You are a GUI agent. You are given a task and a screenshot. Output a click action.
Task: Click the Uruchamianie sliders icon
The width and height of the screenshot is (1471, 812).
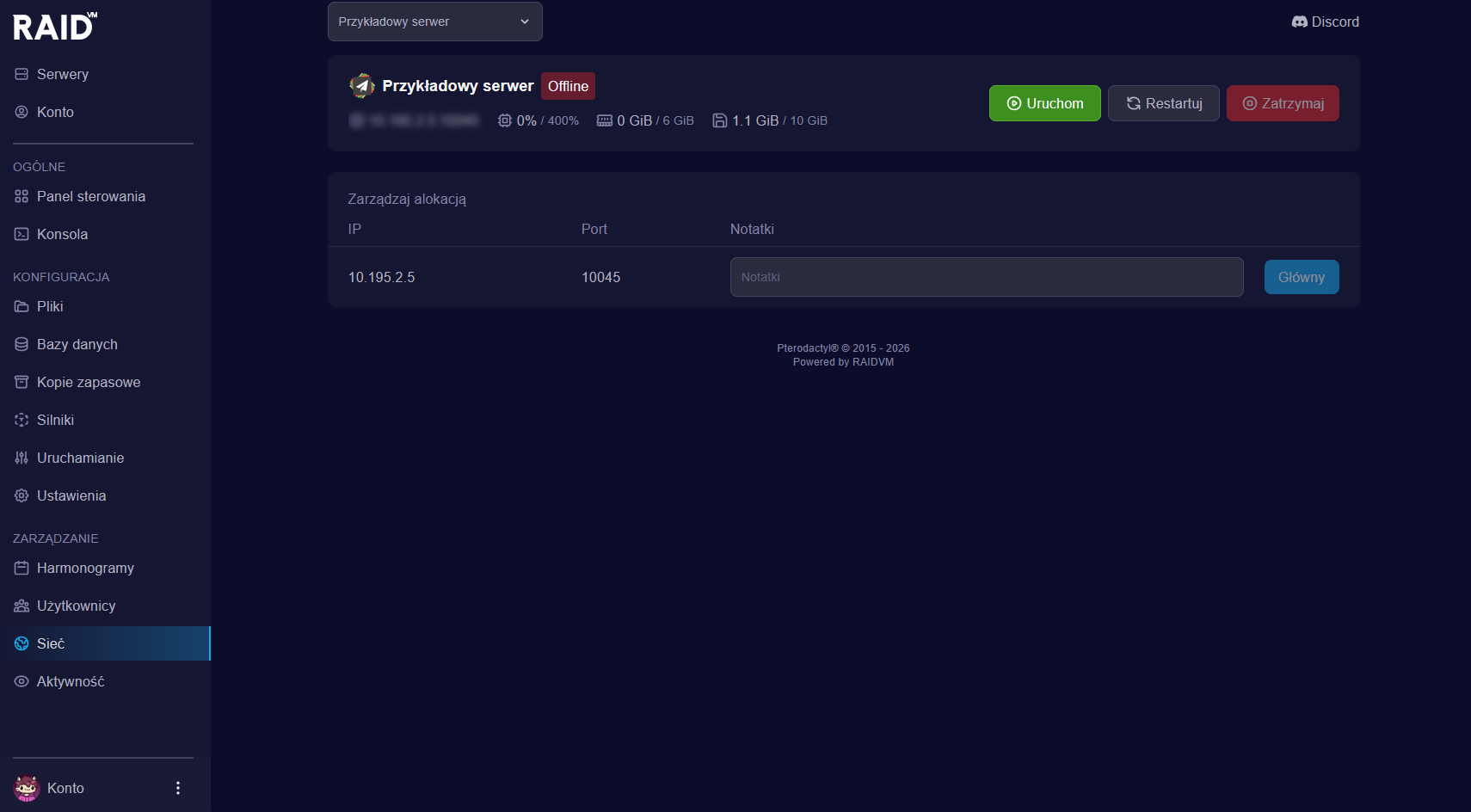click(x=22, y=458)
